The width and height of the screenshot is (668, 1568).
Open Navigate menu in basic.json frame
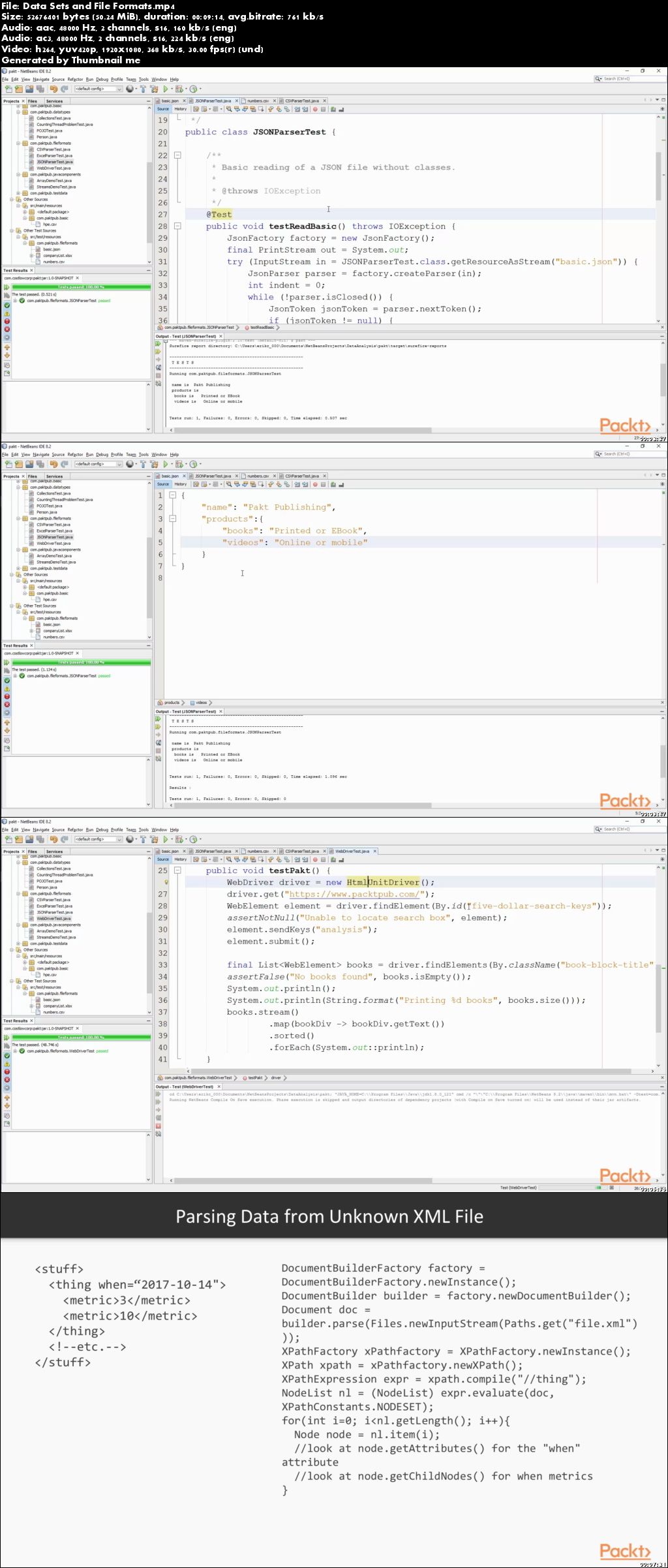pyautogui.click(x=41, y=454)
